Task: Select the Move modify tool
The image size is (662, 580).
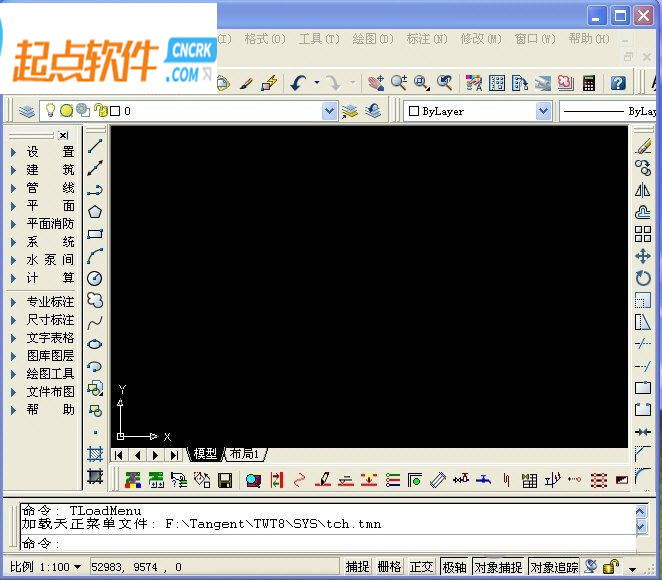Action: point(643,256)
